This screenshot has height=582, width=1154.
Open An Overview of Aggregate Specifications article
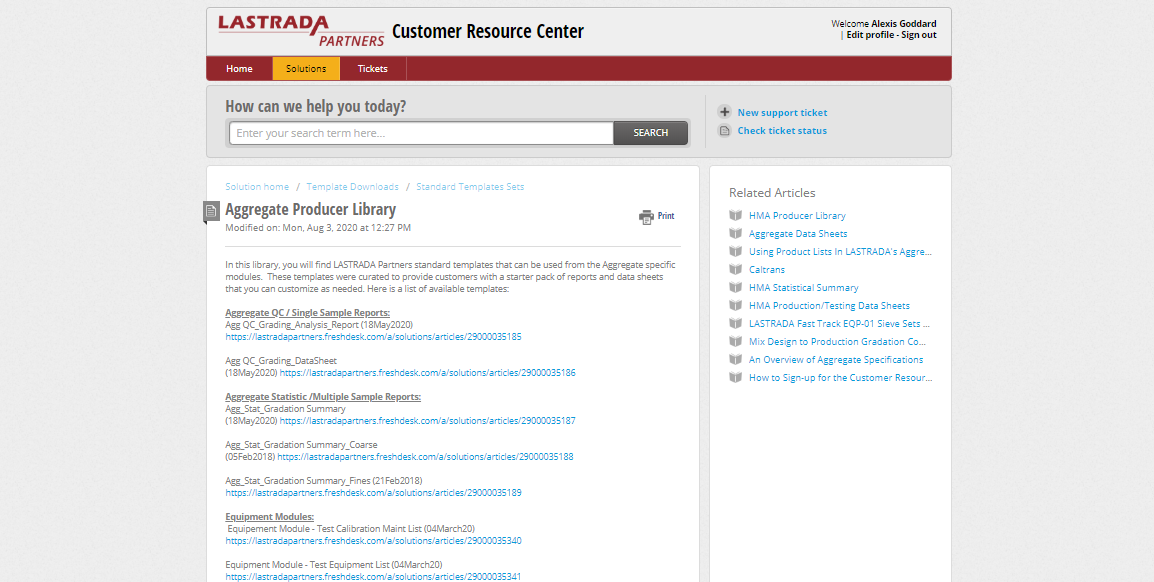coord(836,359)
